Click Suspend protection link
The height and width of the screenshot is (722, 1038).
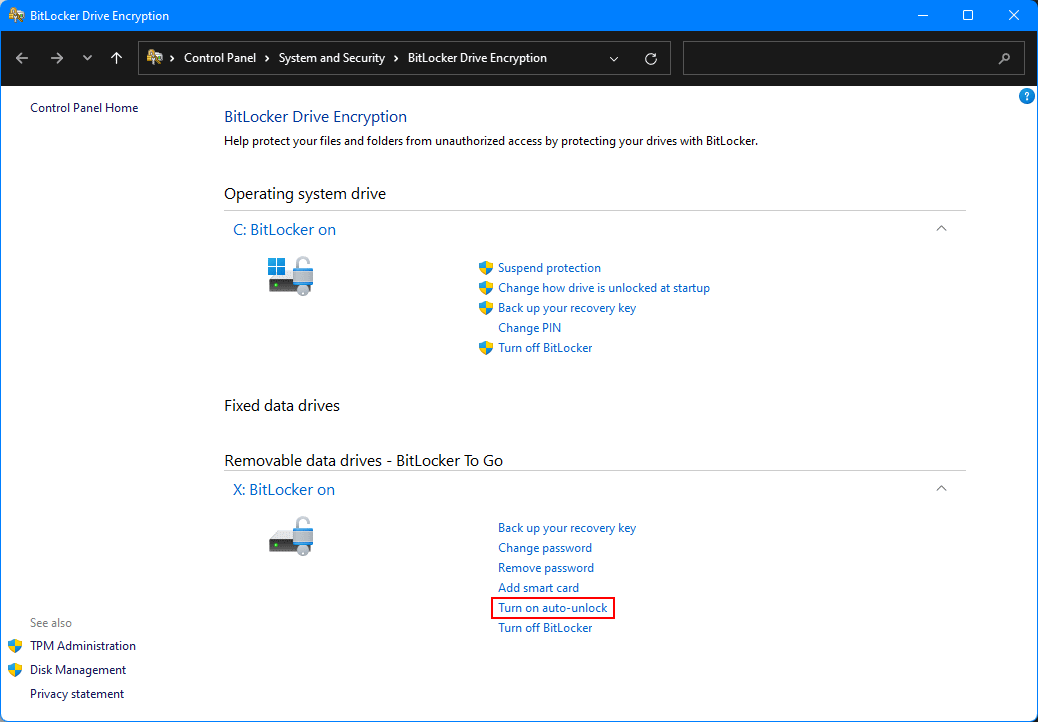pyautogui.click(x=549, y=268)
